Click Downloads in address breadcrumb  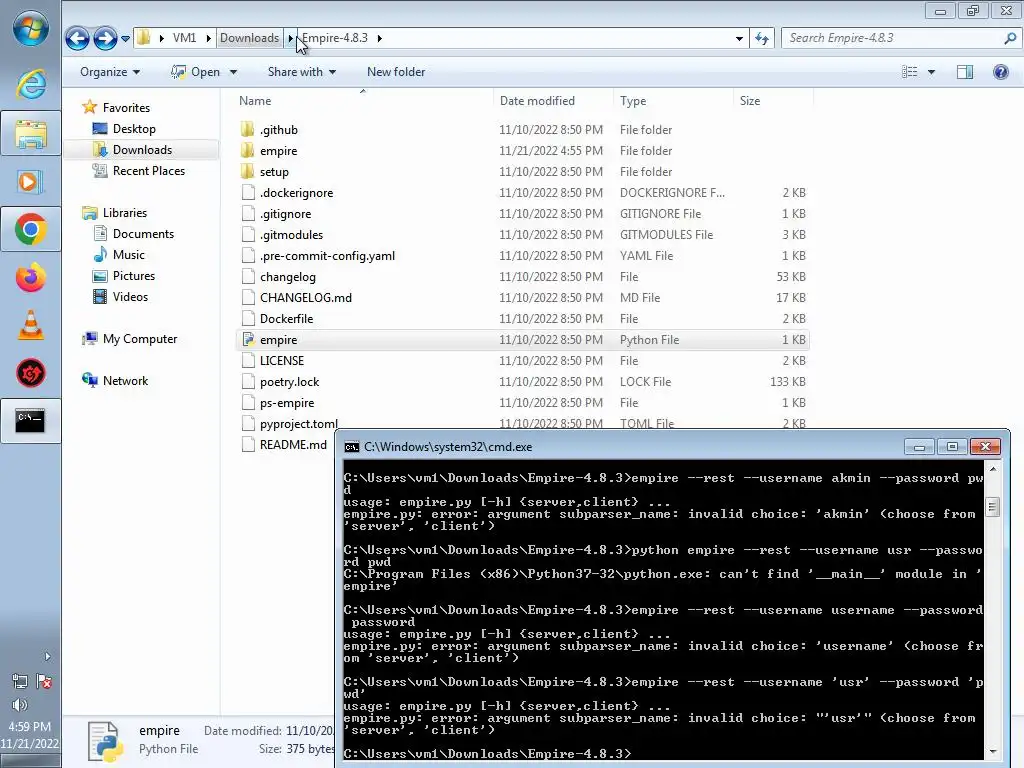click(x=249, y=38)
